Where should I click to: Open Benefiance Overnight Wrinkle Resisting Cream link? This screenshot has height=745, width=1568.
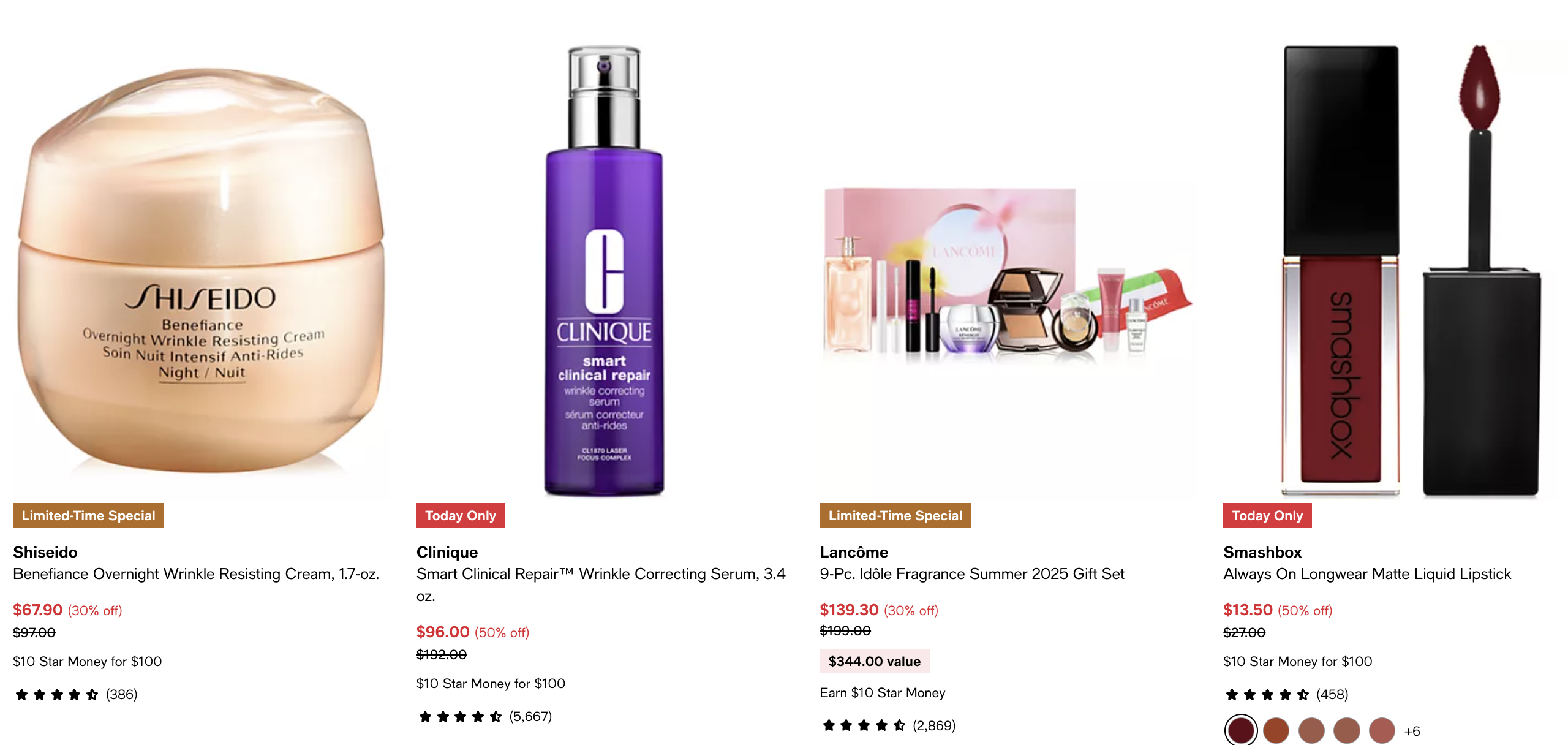[x=196, y=574]
